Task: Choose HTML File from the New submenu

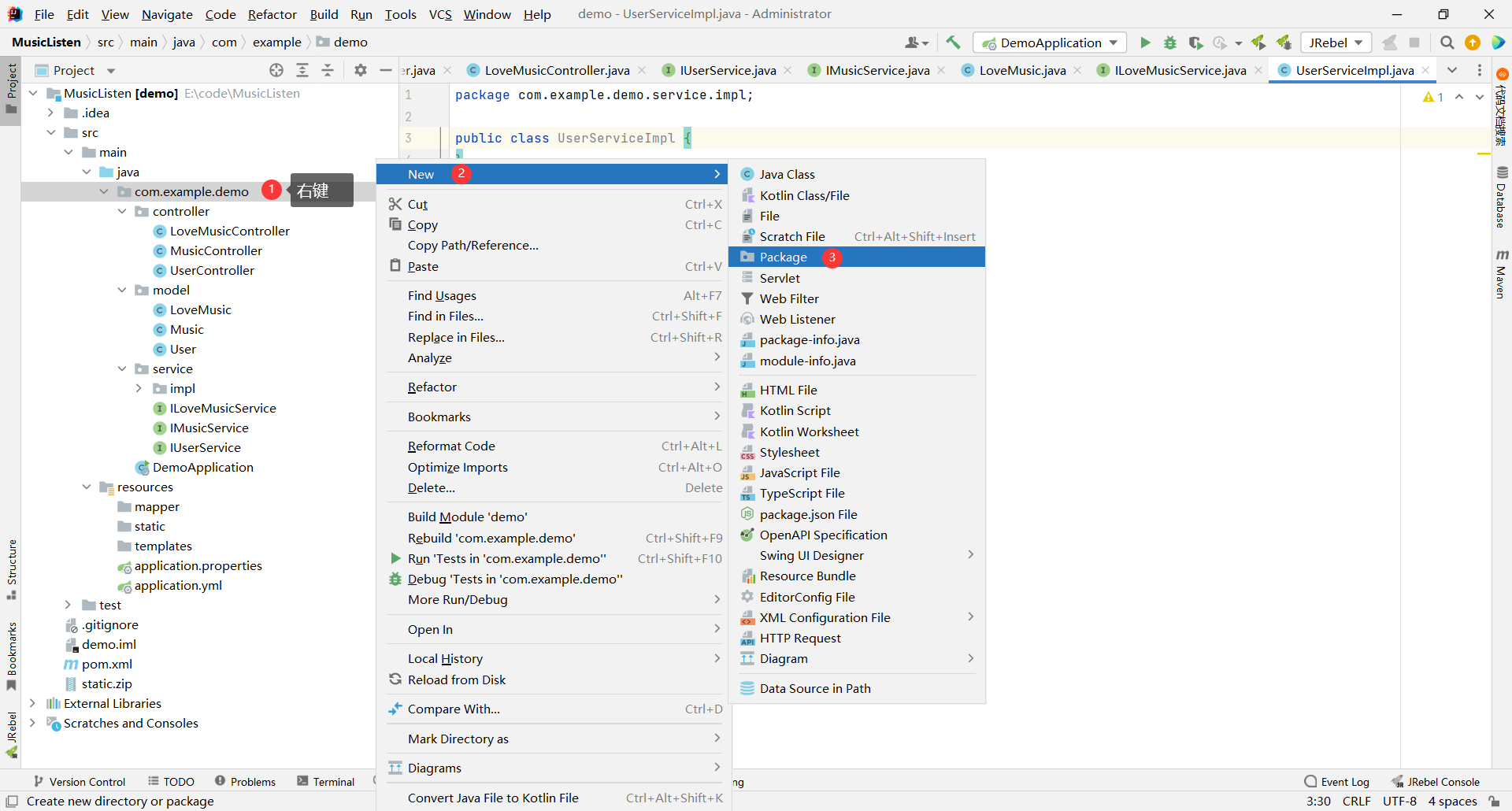Action: [x=857, y=390]
